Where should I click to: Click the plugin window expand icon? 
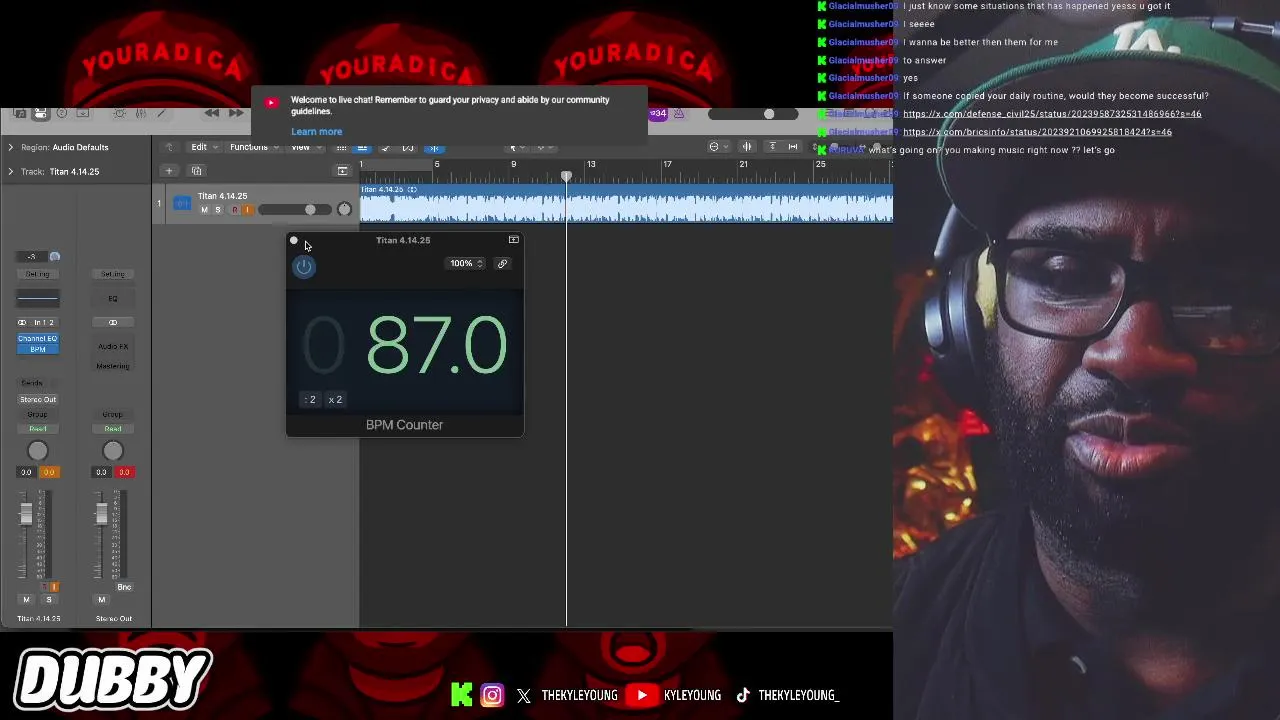513,240
